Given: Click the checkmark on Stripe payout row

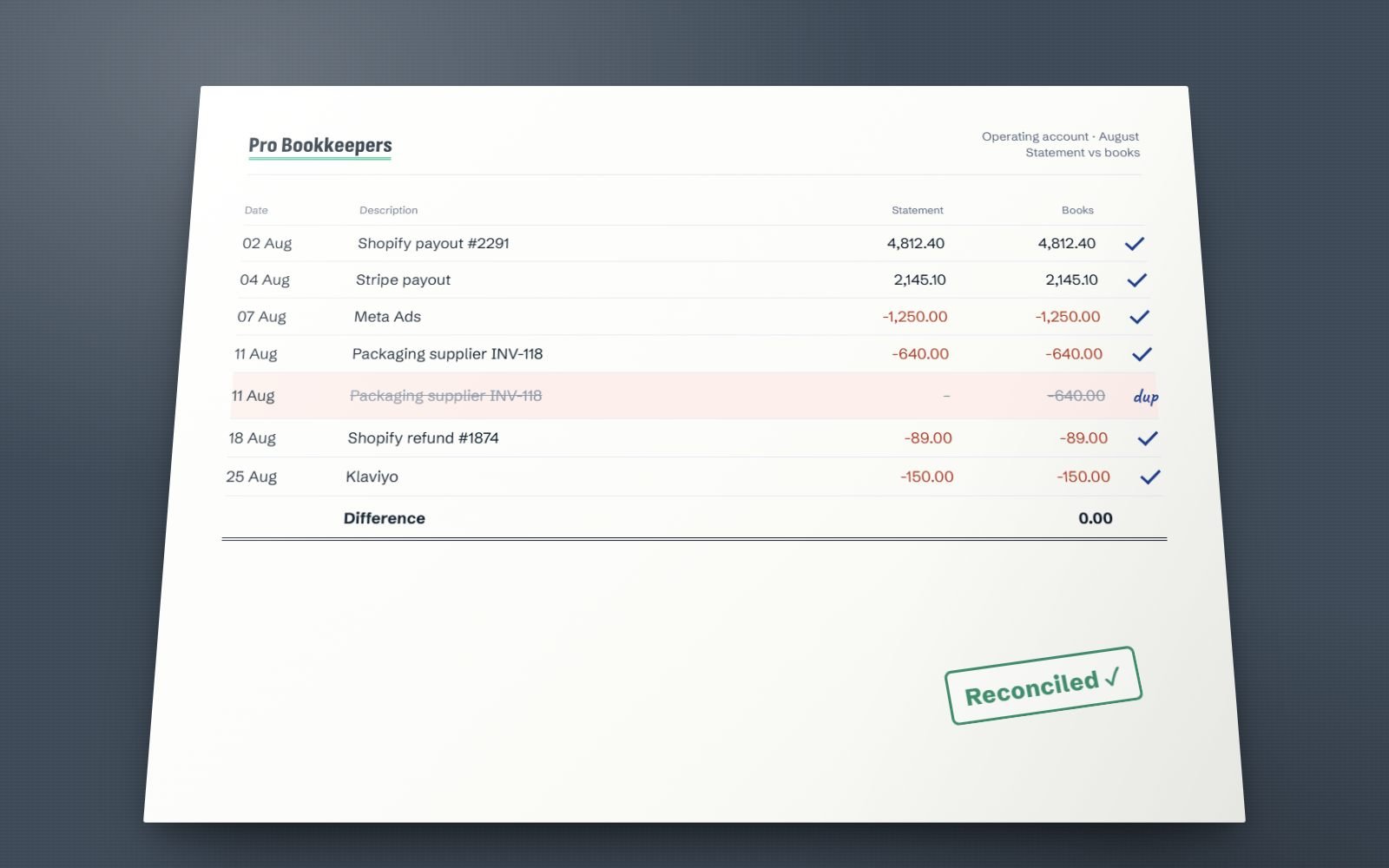Looking at the screenshot, I should click(x=1137, y=280).
